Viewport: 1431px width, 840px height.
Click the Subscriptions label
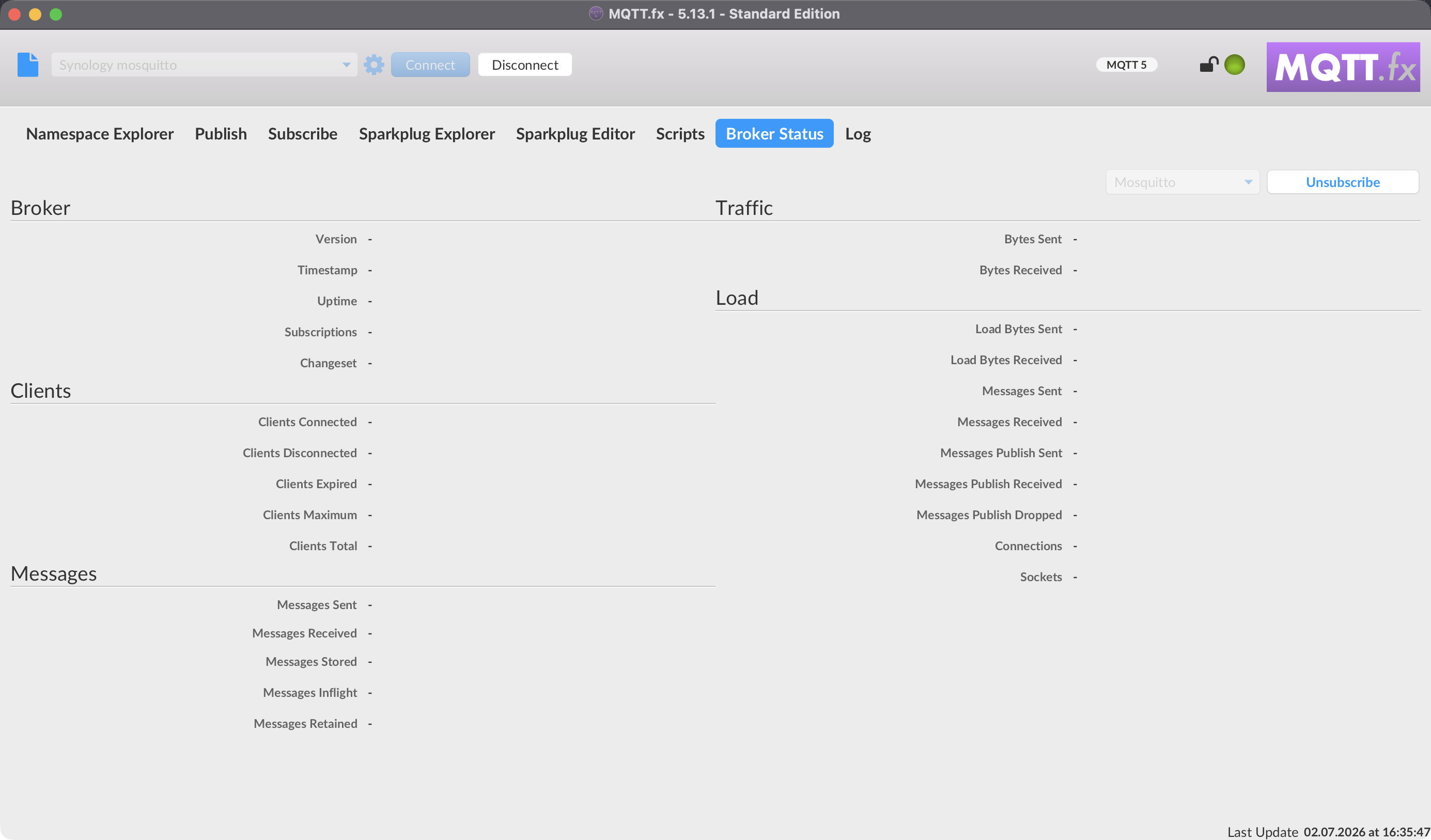pyautogui.click(x=321, y=332)
